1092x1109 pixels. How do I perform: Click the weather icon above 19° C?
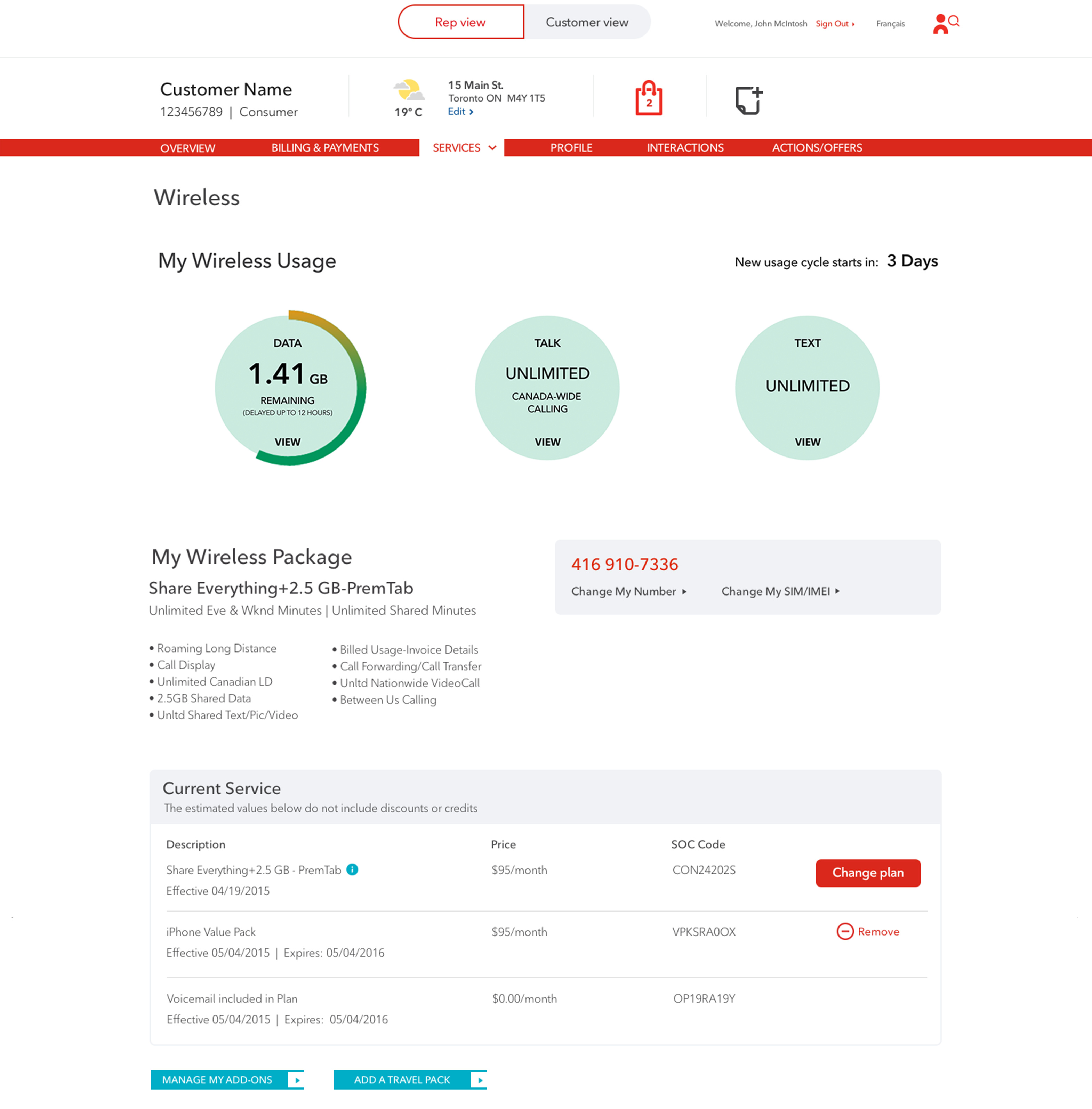408,91
